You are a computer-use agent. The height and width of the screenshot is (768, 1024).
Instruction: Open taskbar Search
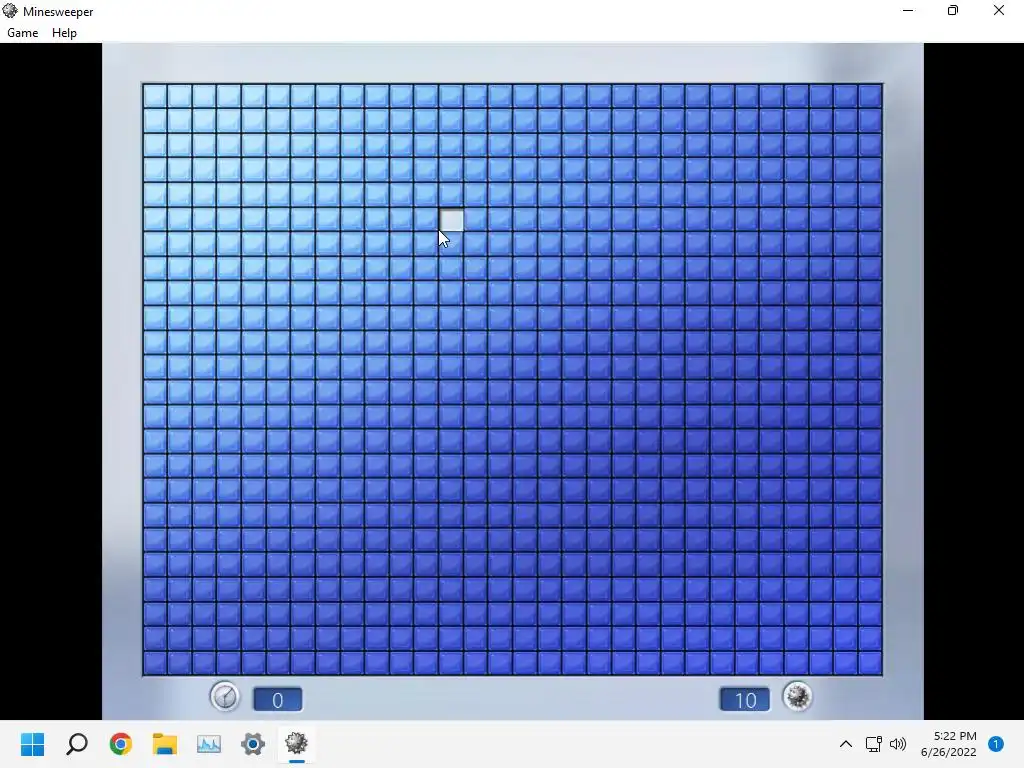click(77, 744)
